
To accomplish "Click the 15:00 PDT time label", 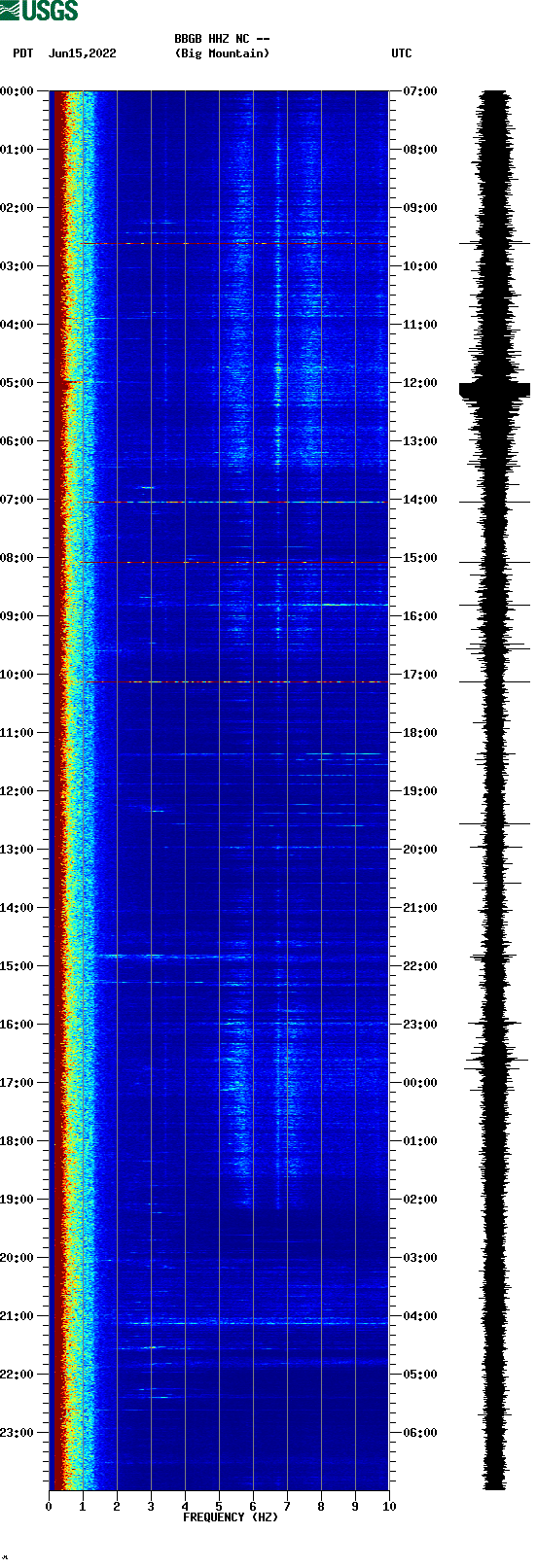I will pyautogui.click(x=18, y=966).
